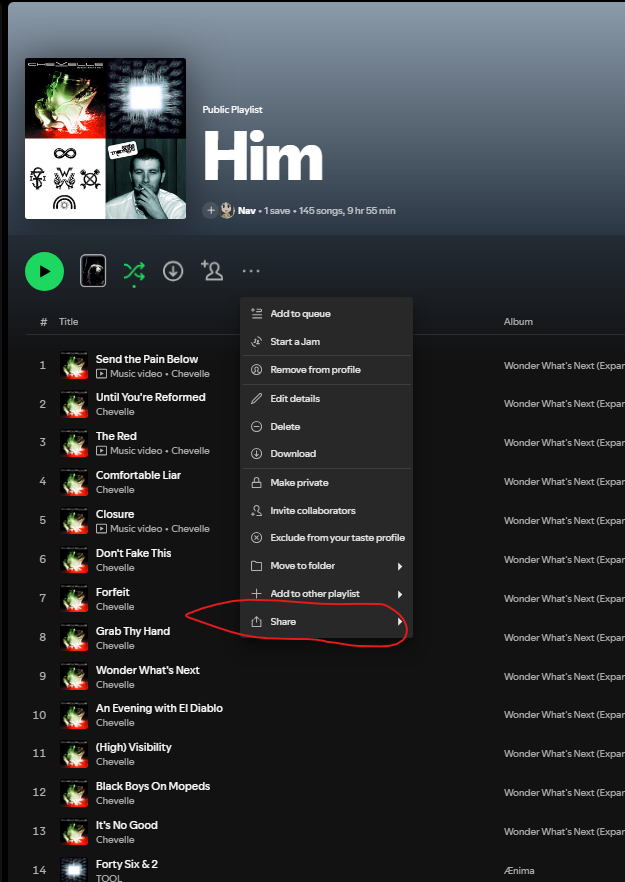Select the song Wonder What's Next

click(147, 670)
